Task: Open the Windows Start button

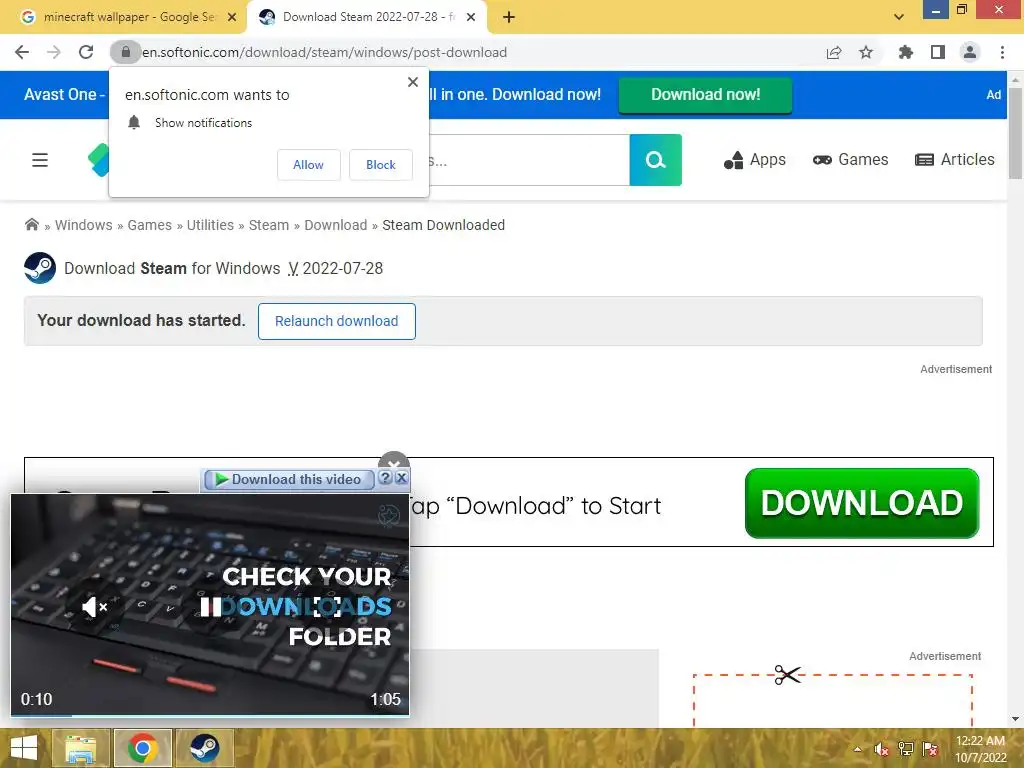Action: [24, 748]
